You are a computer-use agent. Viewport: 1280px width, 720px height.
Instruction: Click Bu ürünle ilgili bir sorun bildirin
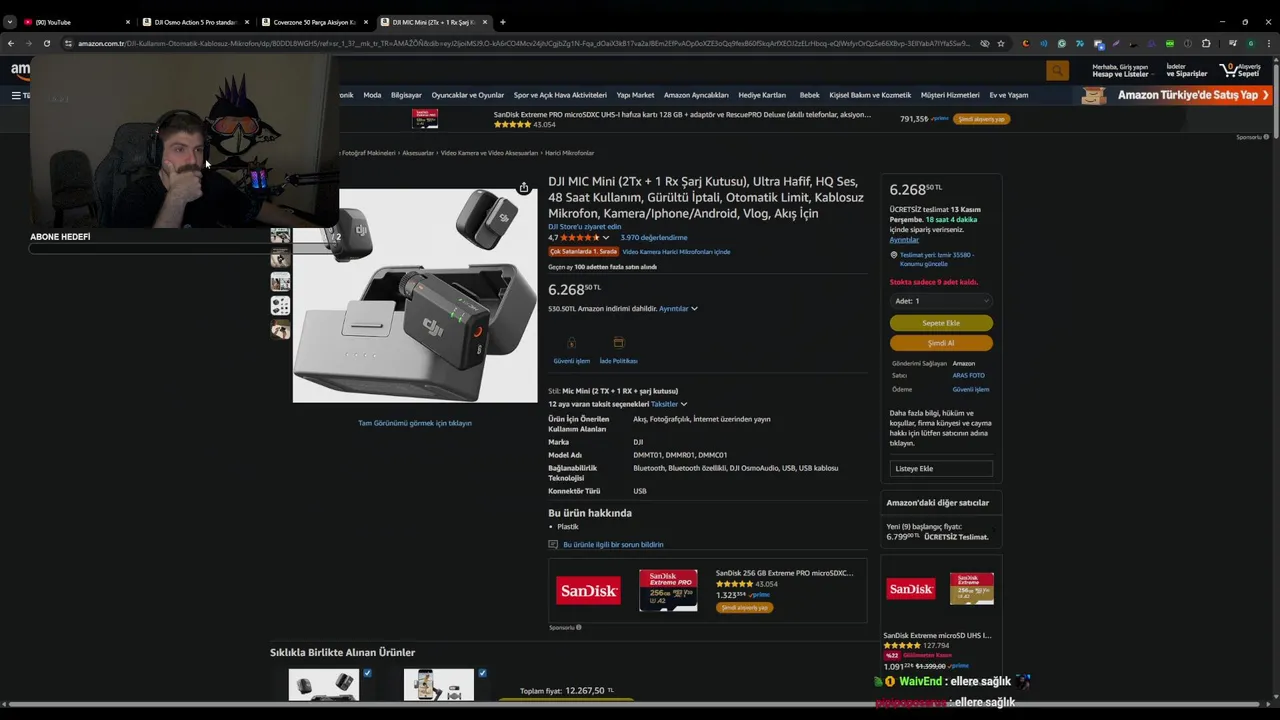pyautogui.click(x=613, y=545)
